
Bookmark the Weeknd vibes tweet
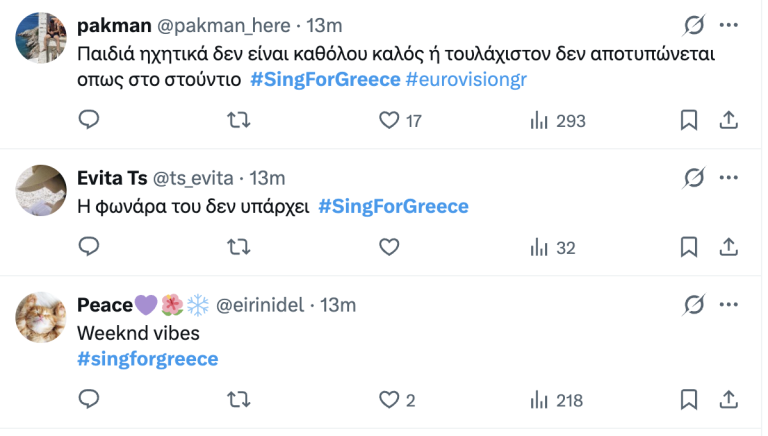click(689, 400)
